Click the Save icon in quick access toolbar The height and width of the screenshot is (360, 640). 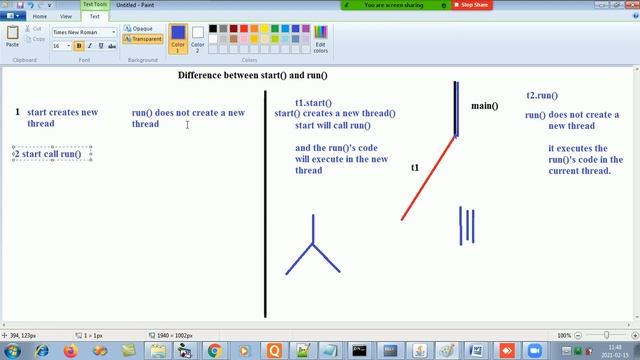[20, 5]
